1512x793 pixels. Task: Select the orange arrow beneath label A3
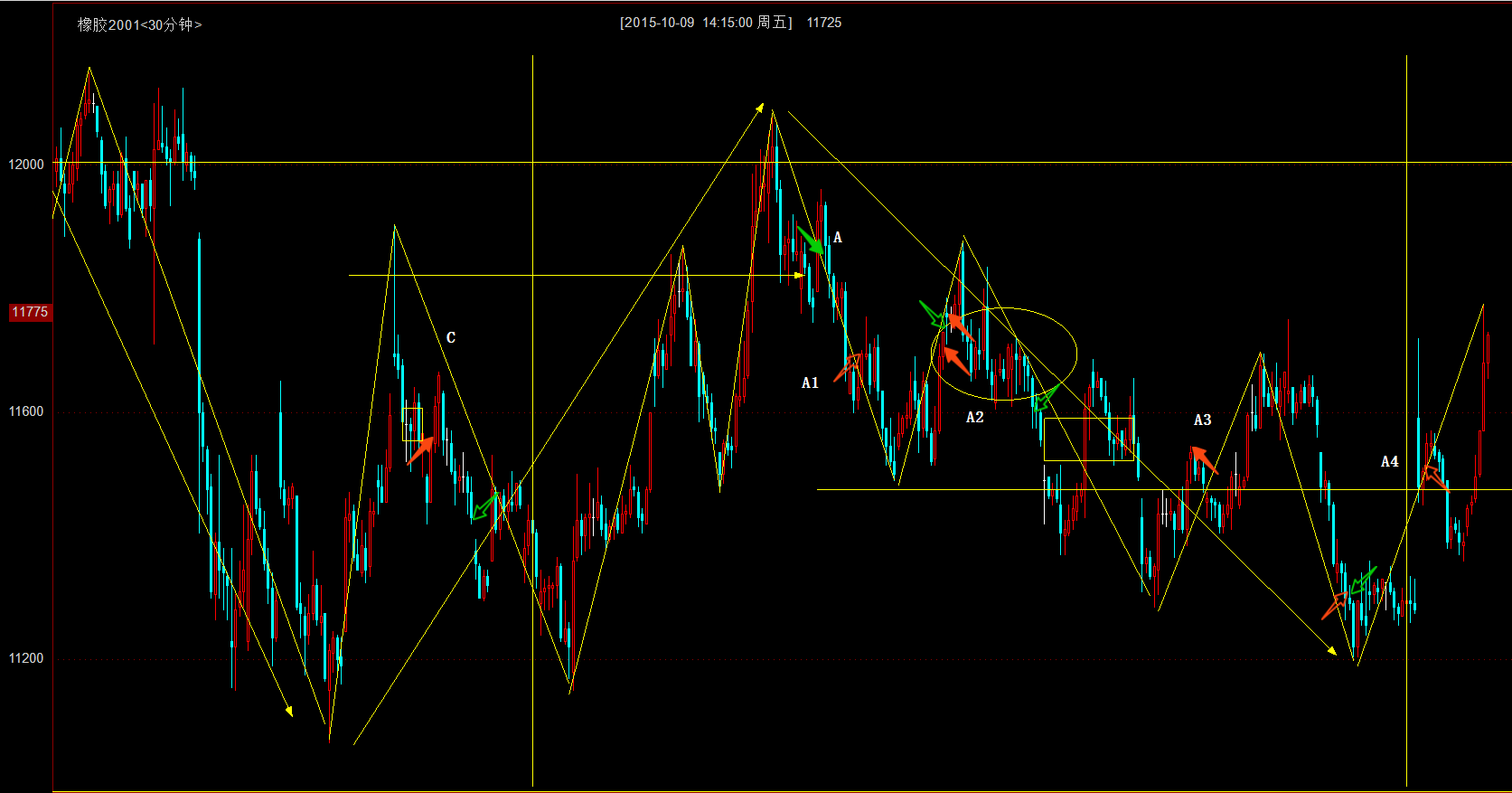tap(1203, 459)
